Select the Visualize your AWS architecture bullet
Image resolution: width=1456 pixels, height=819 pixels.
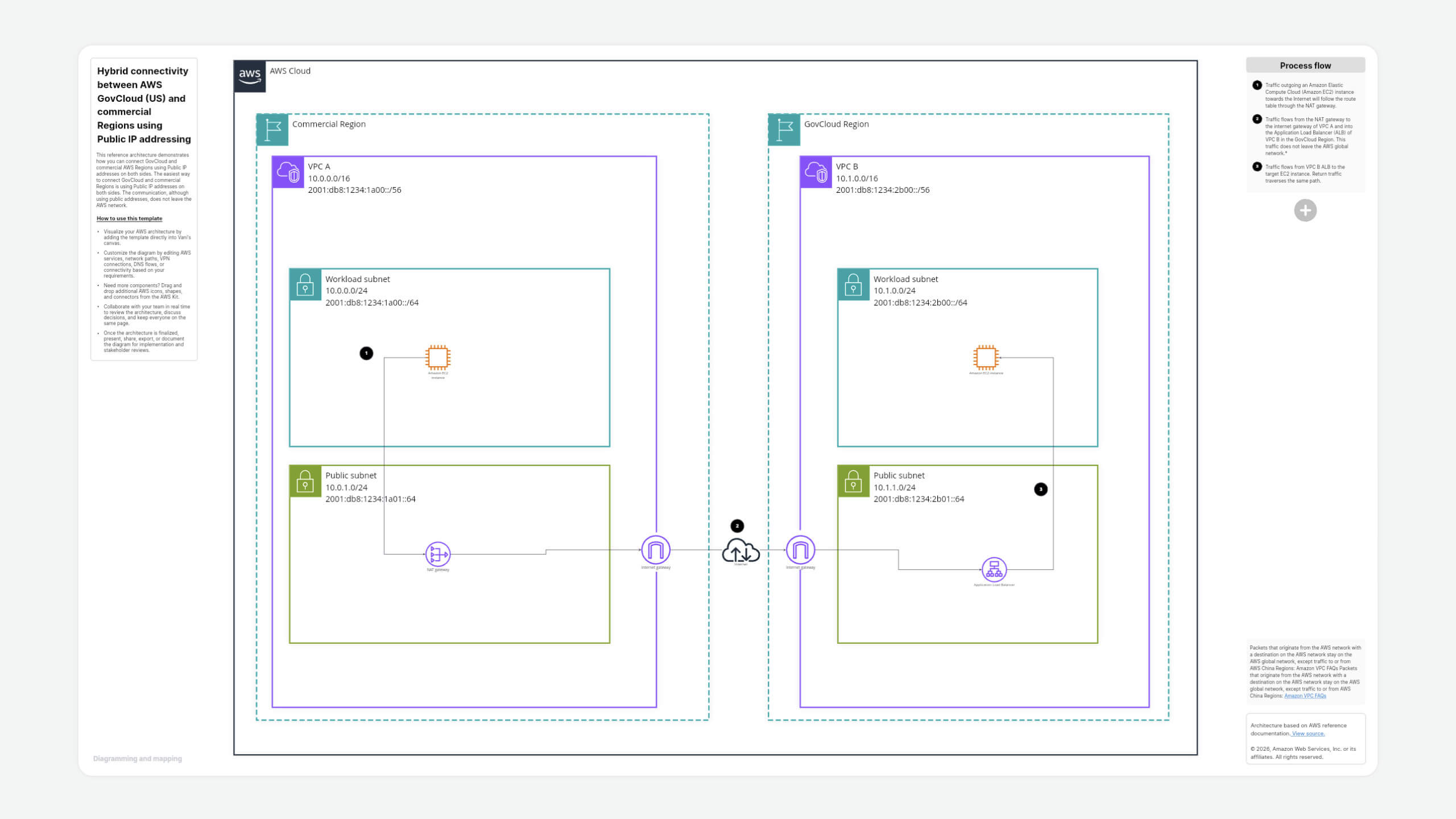coord(147,237)
